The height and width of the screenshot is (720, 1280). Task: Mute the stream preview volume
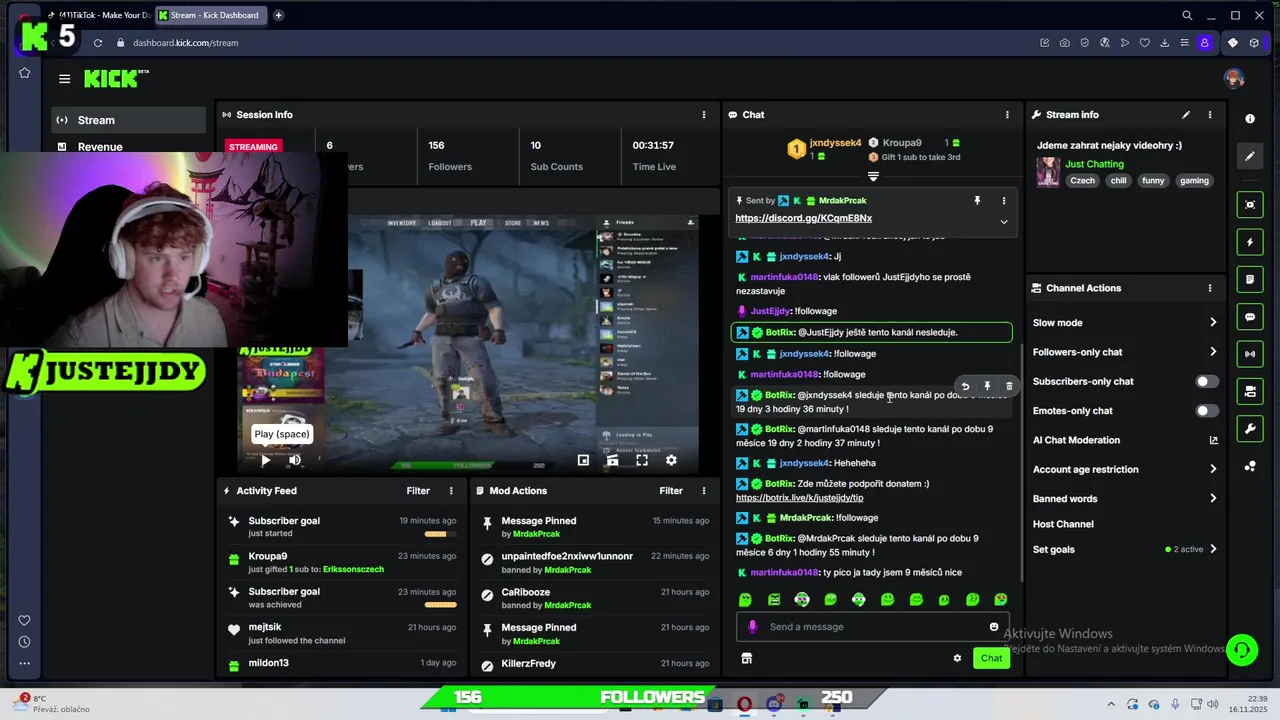[294, 460]
